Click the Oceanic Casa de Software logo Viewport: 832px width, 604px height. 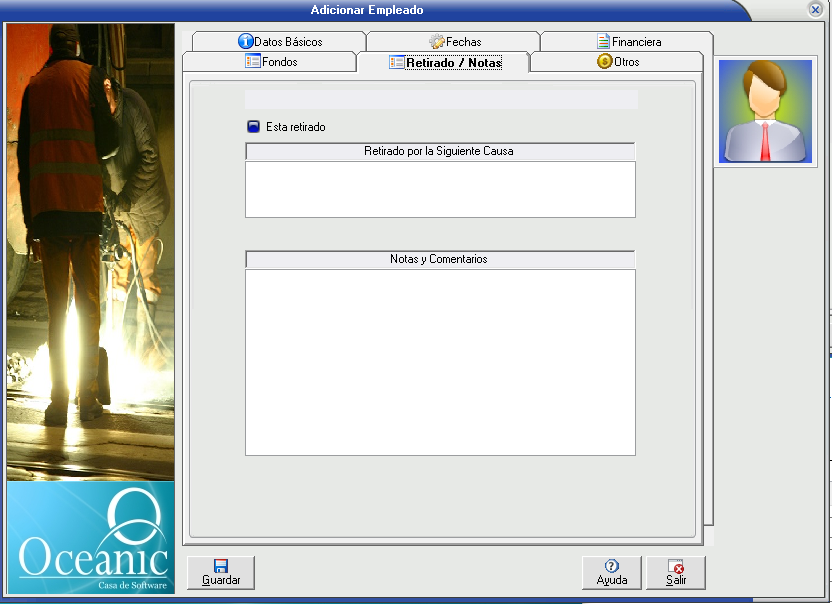[x=90, y=538]
